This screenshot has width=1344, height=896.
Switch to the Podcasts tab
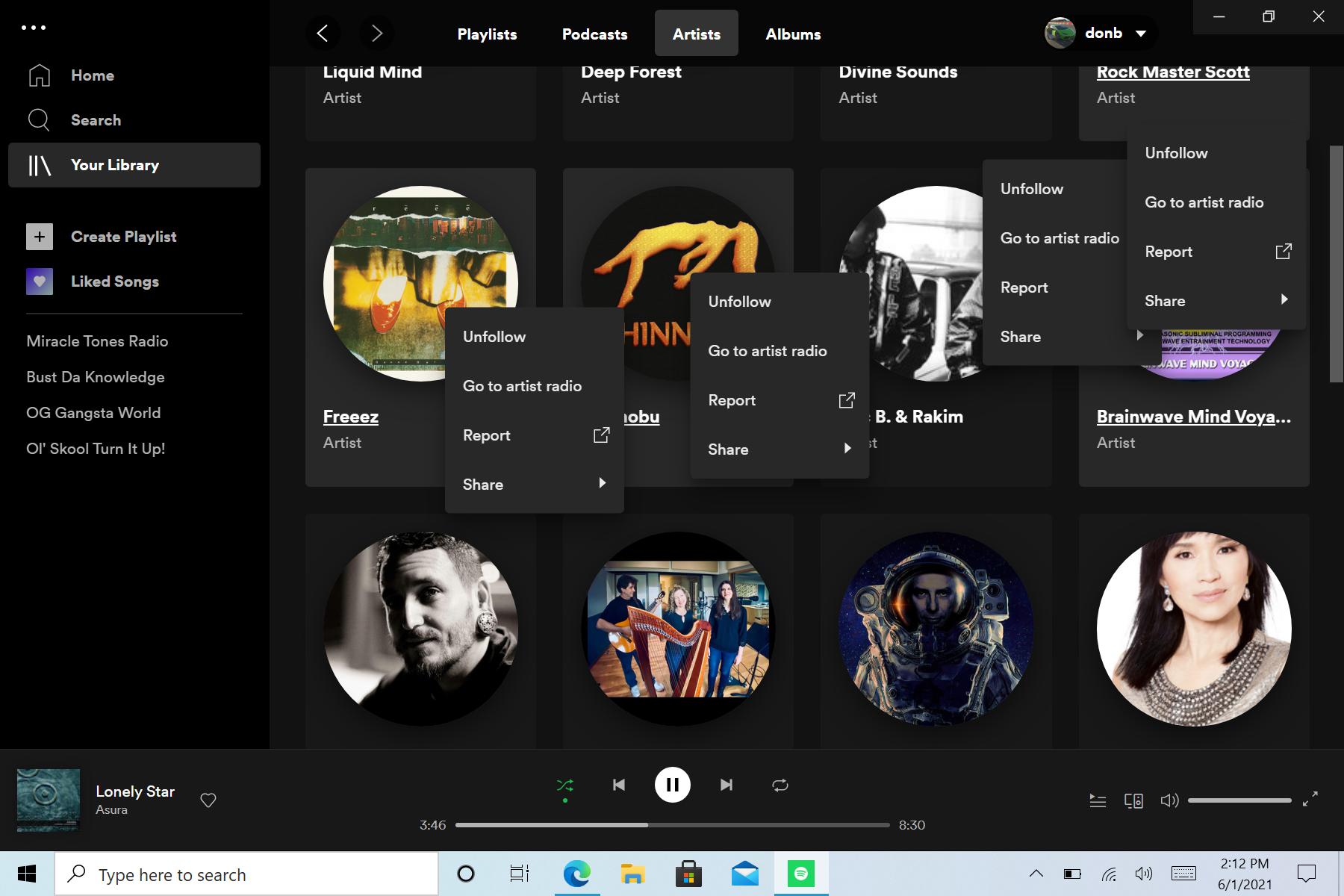[594, 34]
